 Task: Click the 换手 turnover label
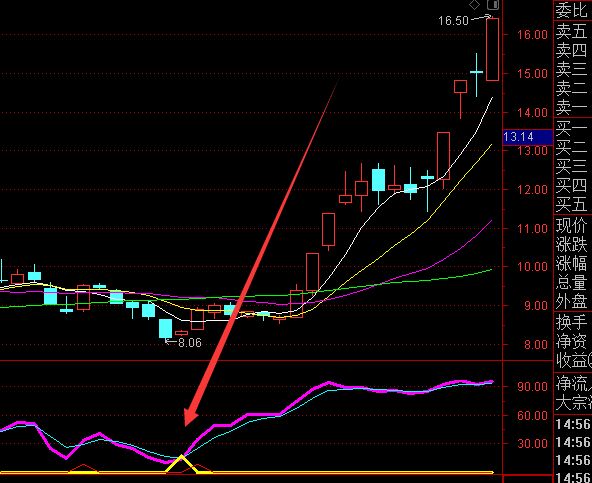(572, 323)
